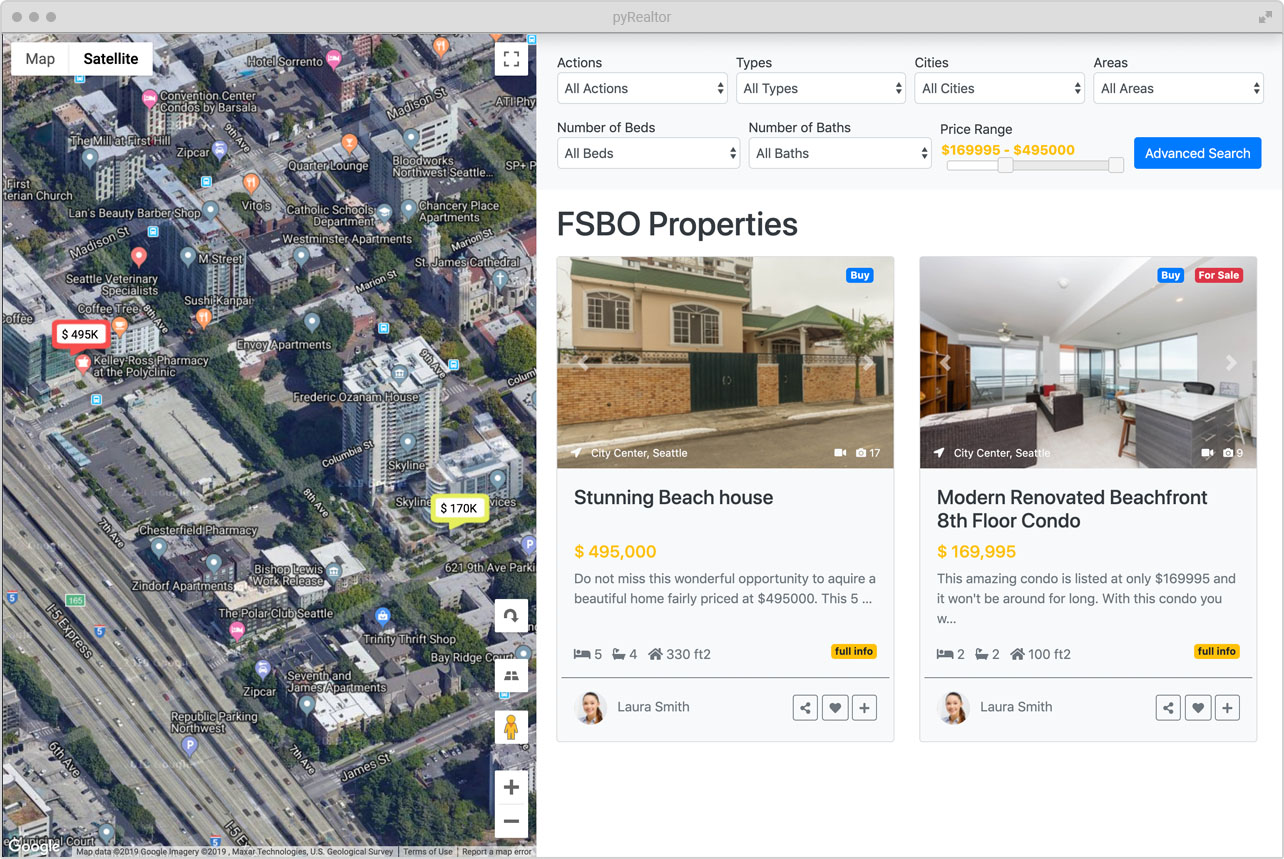Open the Beachfront Condo interior photo
Image resolution: width=1284 pixels, height=859 pixels.
click(x=1088, y=363)
